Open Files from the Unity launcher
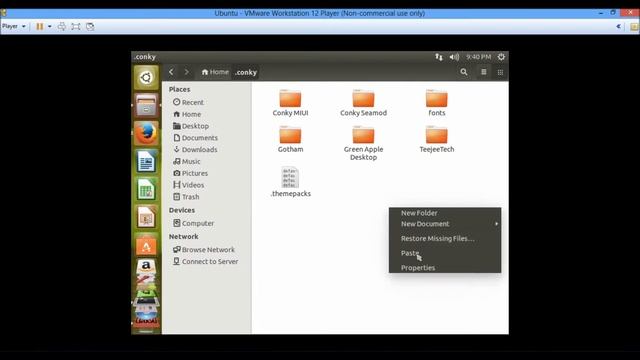Image resolution: width=640 pixels, height=360 pixels. (146, 105)
